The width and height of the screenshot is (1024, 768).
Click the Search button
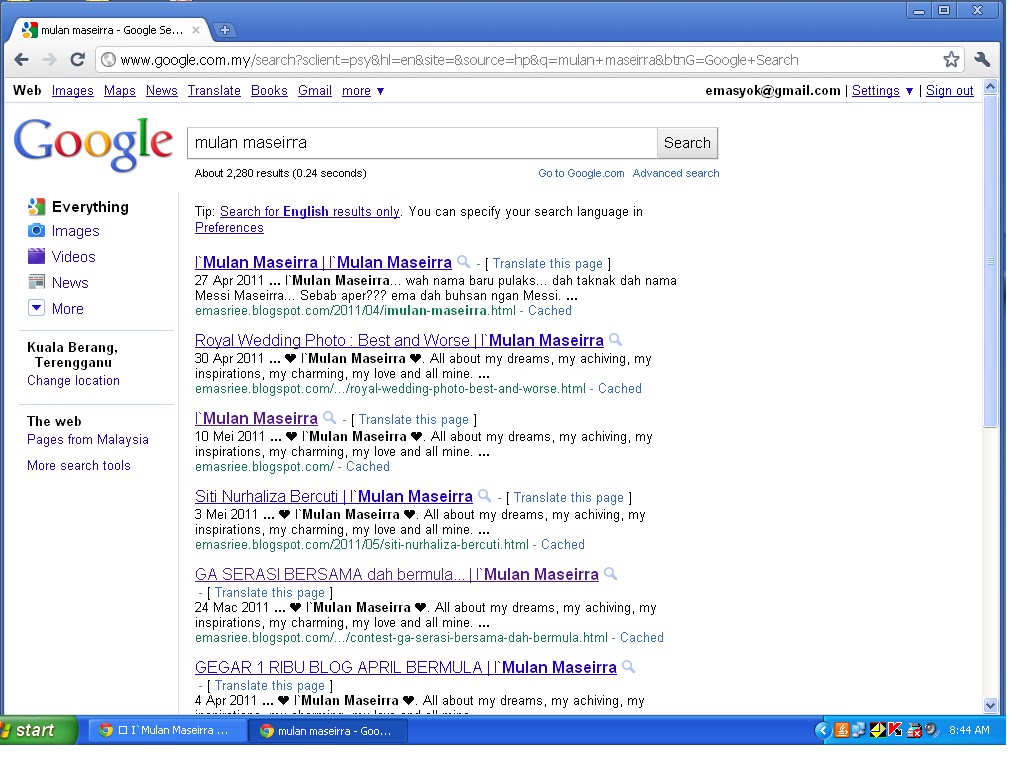click(687, 143)
